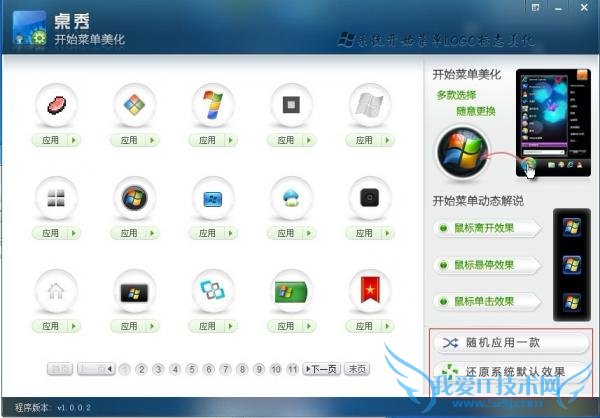Open page 6
Screen dimensions: 600x418
pyautogui.click(x=209, y=369)
